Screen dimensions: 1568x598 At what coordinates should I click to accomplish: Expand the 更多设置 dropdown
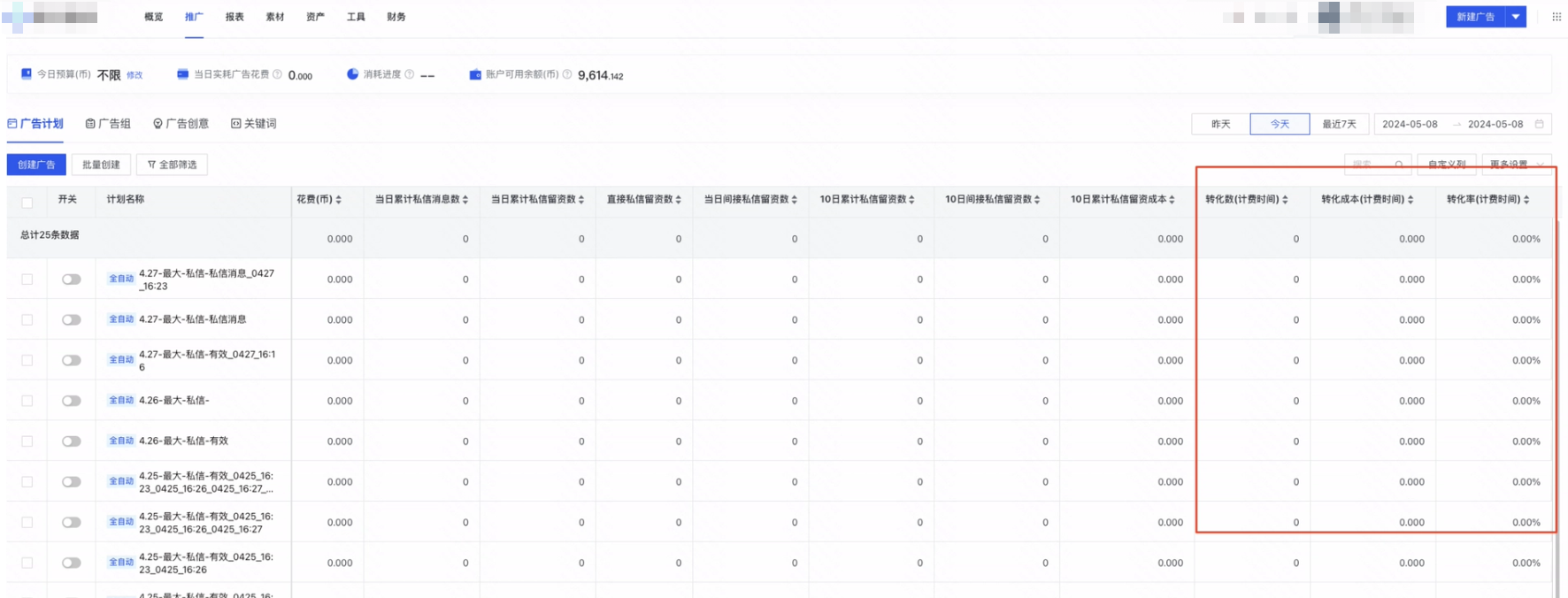click(x=1517, y=165)
